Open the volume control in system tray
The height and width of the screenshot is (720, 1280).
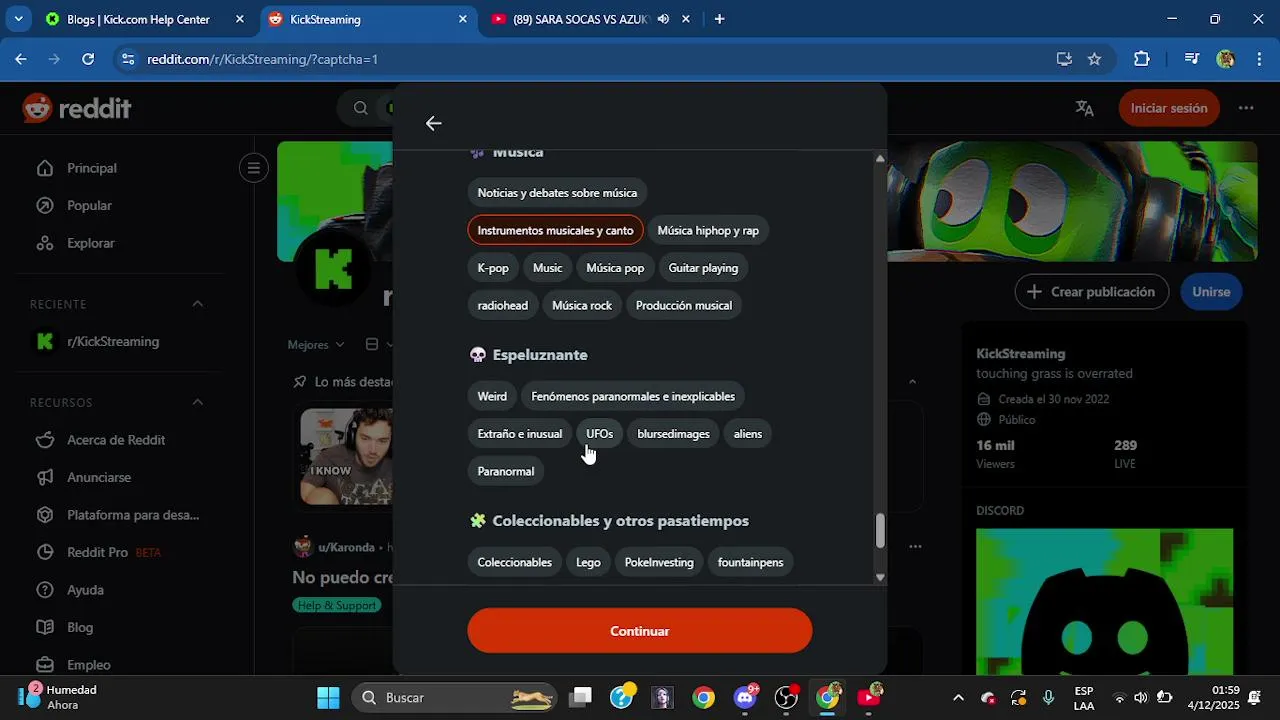tap(1141, 698)
